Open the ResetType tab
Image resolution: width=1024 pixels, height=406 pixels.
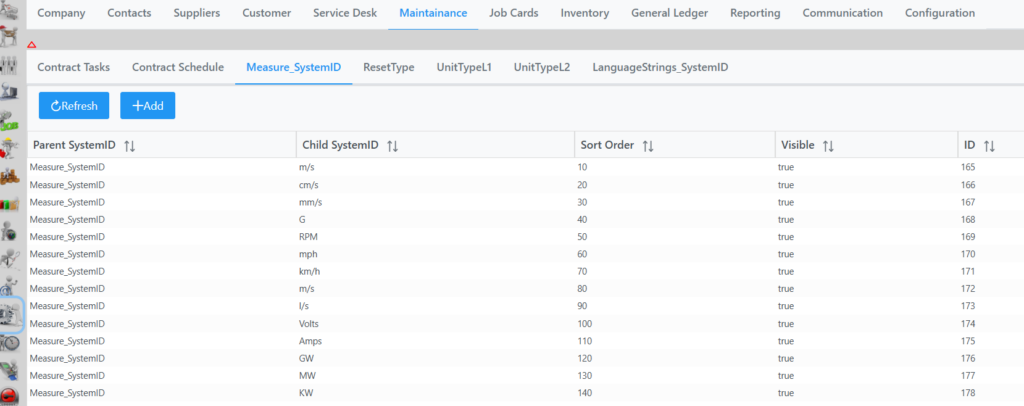(x=388, y=68)
